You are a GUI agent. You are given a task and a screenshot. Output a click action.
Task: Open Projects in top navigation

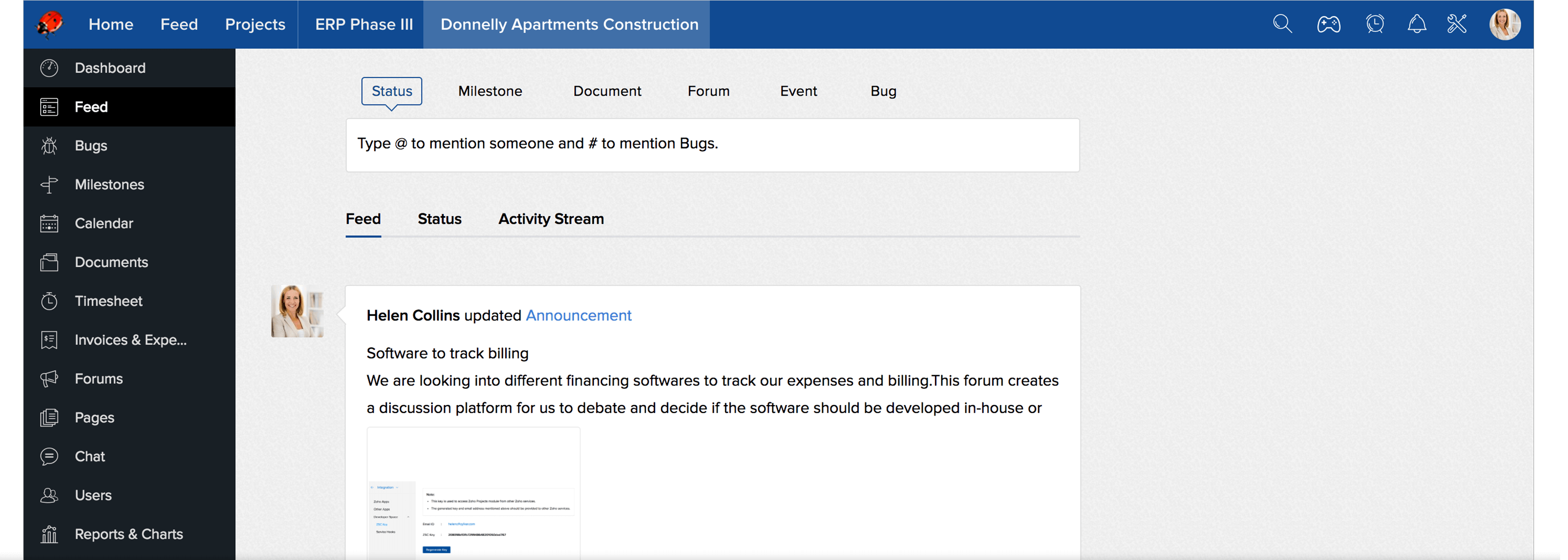[255, 25]
